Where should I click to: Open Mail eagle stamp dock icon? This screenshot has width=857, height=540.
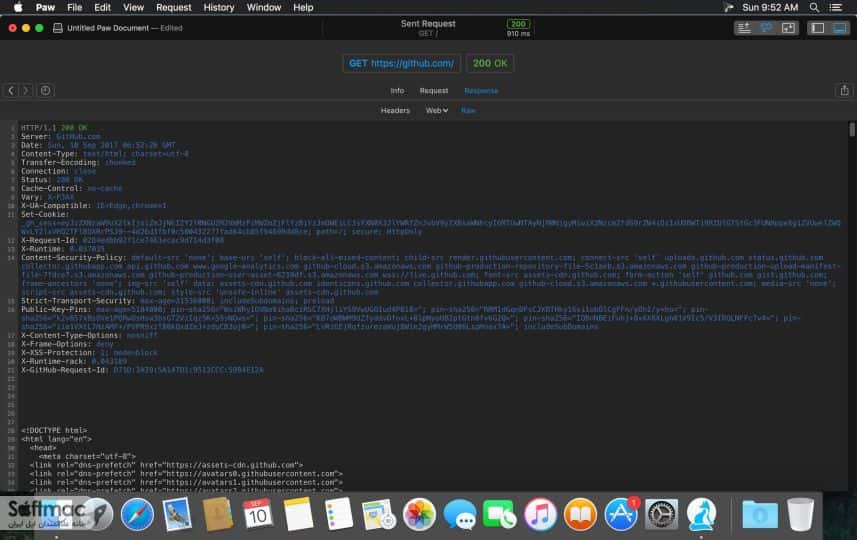point(177,514)
